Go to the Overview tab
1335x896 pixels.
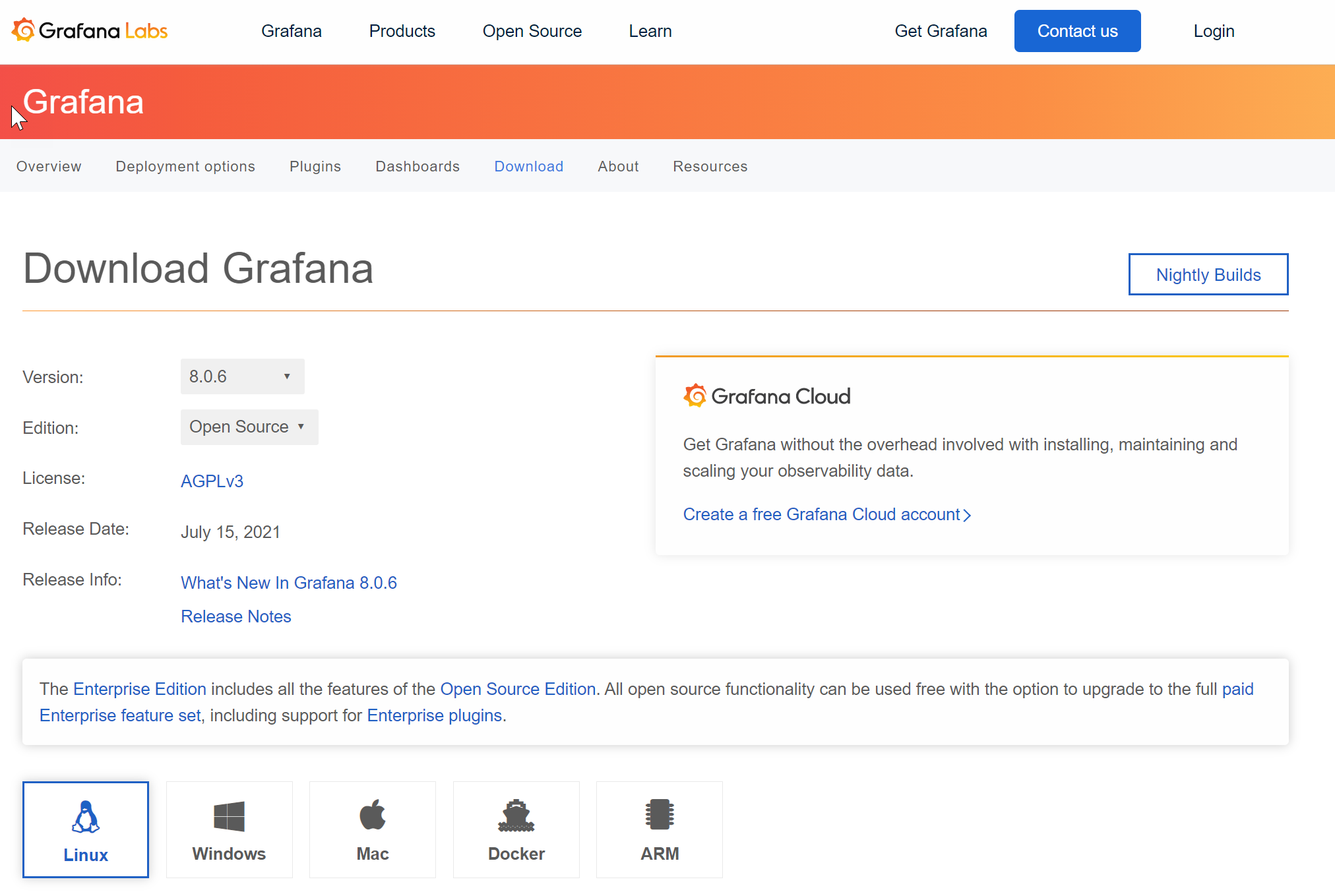click(x=49, y=166)
